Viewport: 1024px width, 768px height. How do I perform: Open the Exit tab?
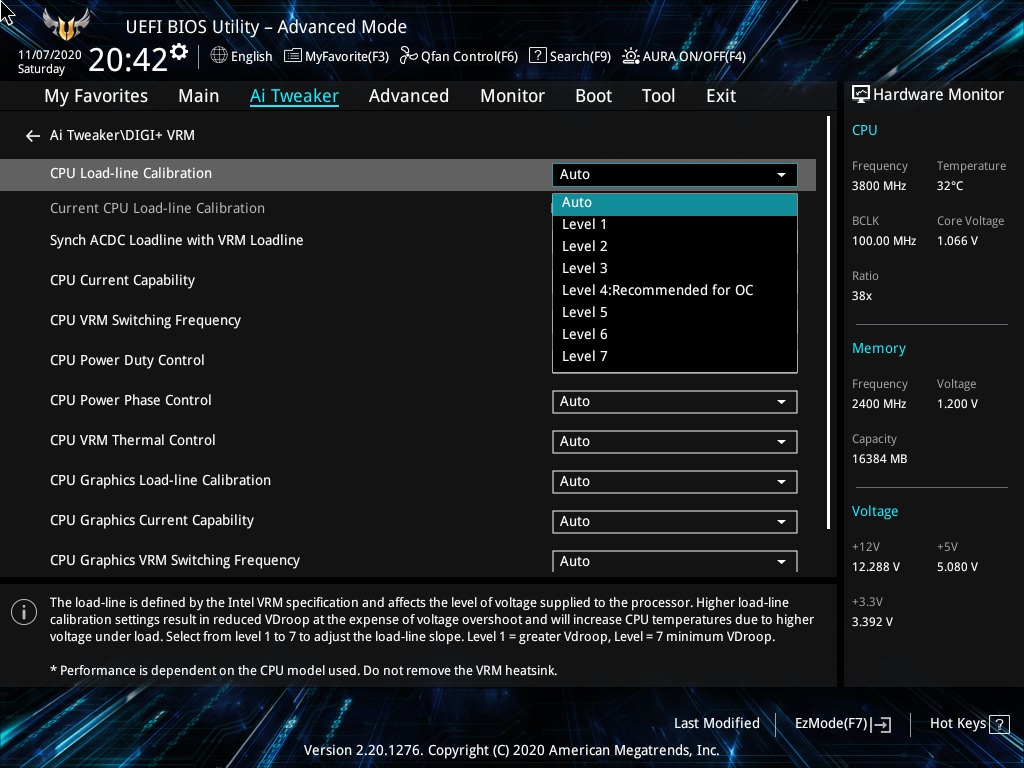721,96
